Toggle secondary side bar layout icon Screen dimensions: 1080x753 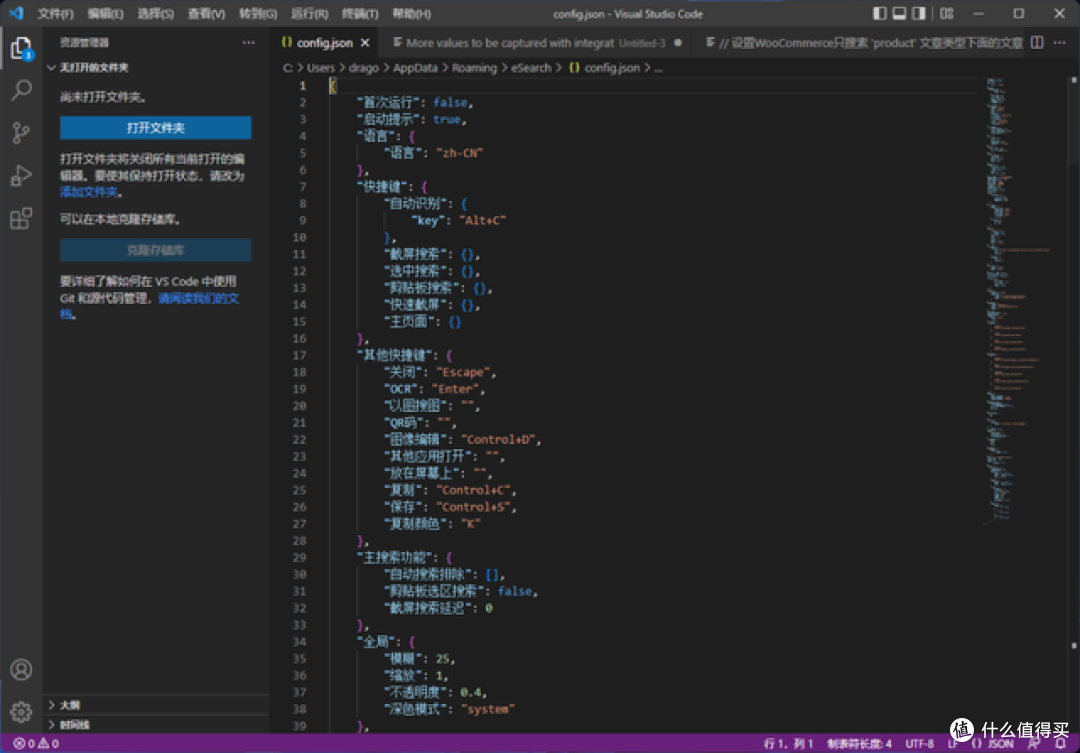point(919,13)
